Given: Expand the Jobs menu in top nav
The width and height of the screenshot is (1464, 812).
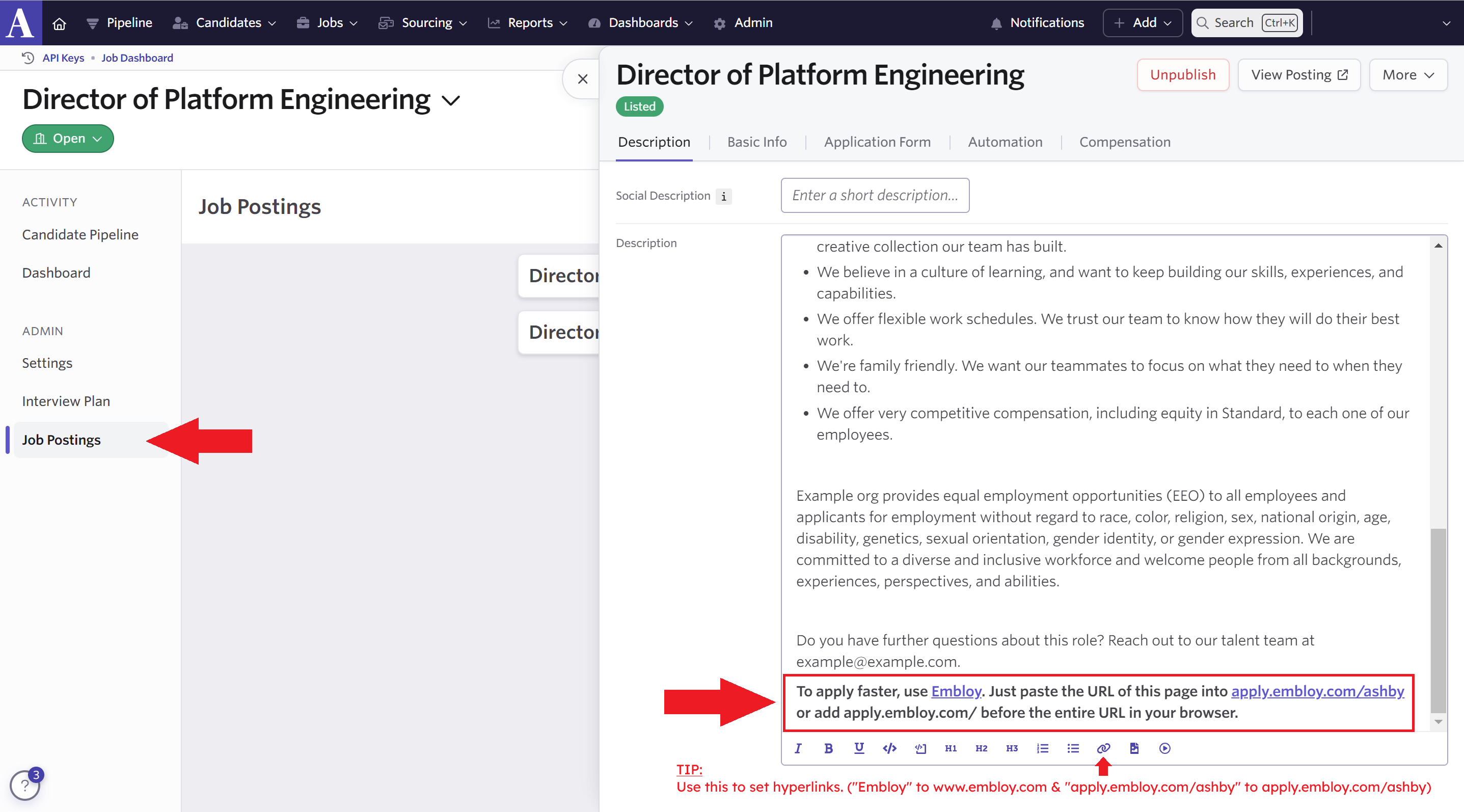Looking at the screenshot, I should pyautogui.click(x=328, y=23).
